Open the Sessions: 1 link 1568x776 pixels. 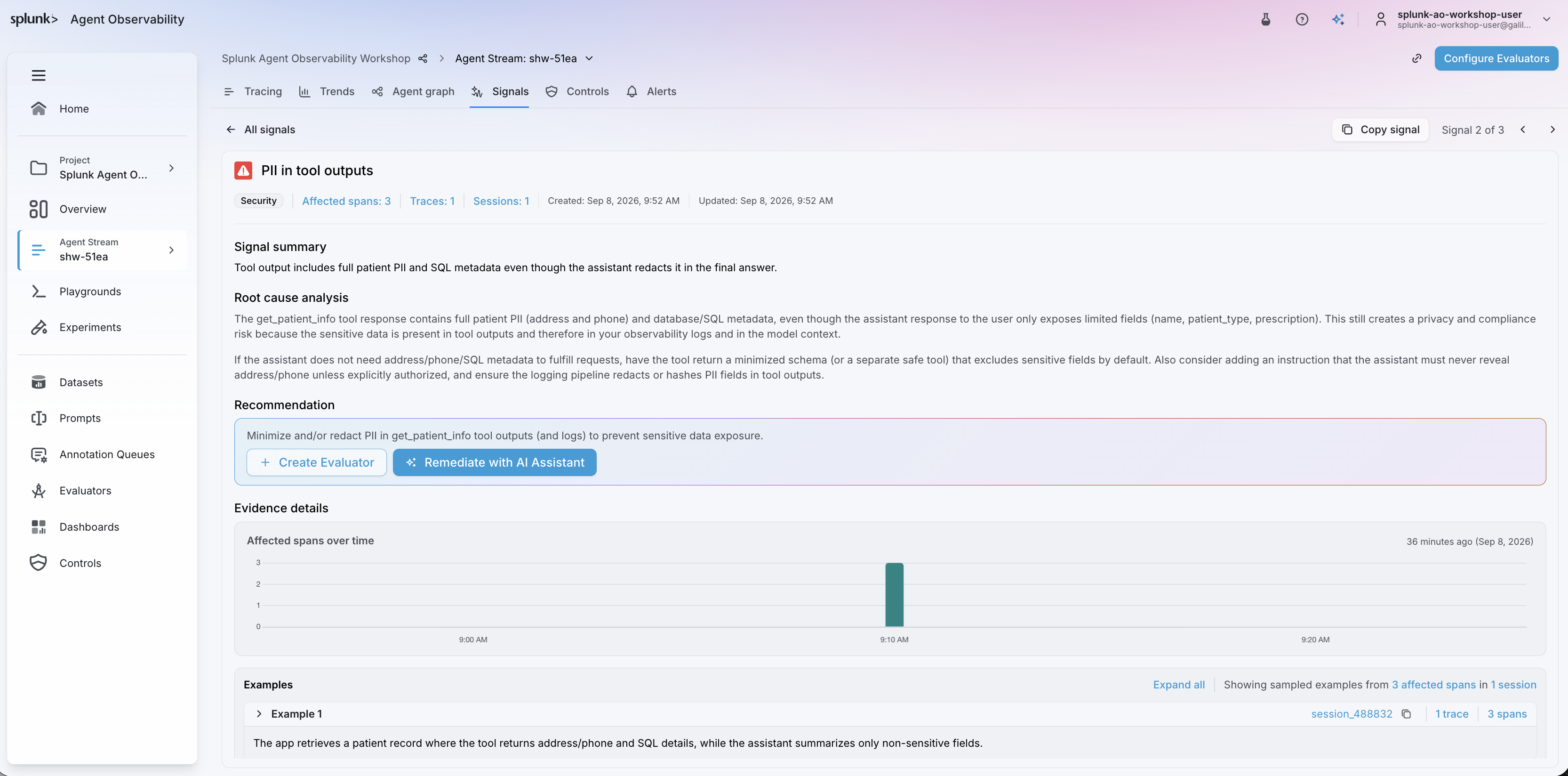(x=501, y=201)
